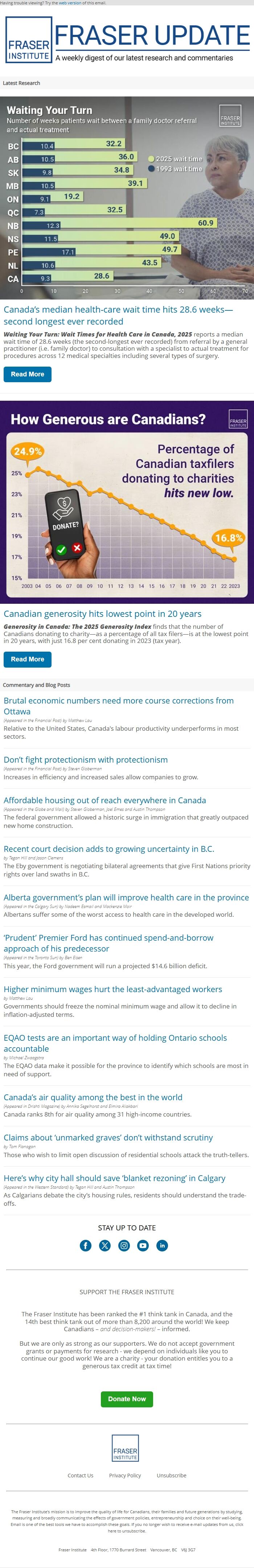Screen dimensions: 254x1568
Task: Click Read More under the wait time article
Action: pyautogui.click(x=28, y=374)
